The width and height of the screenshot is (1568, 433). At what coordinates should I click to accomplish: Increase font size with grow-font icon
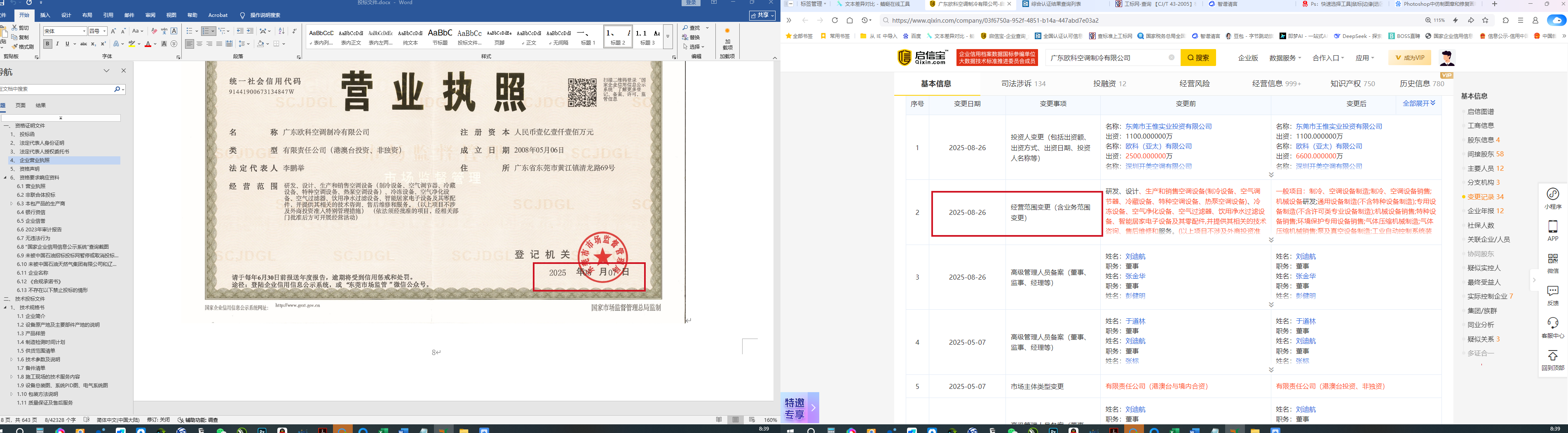coord(113,31)
